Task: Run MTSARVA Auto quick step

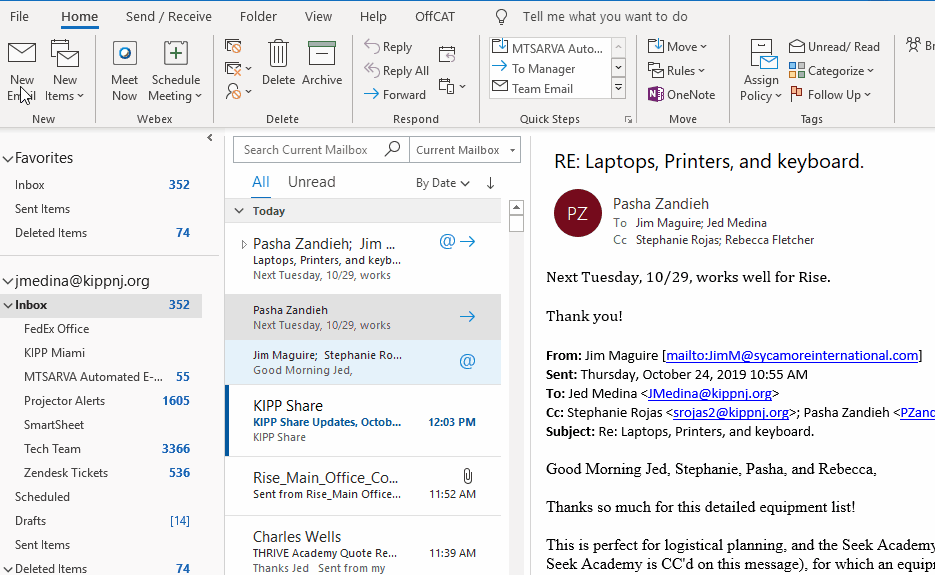Action: tap(549, 48)
